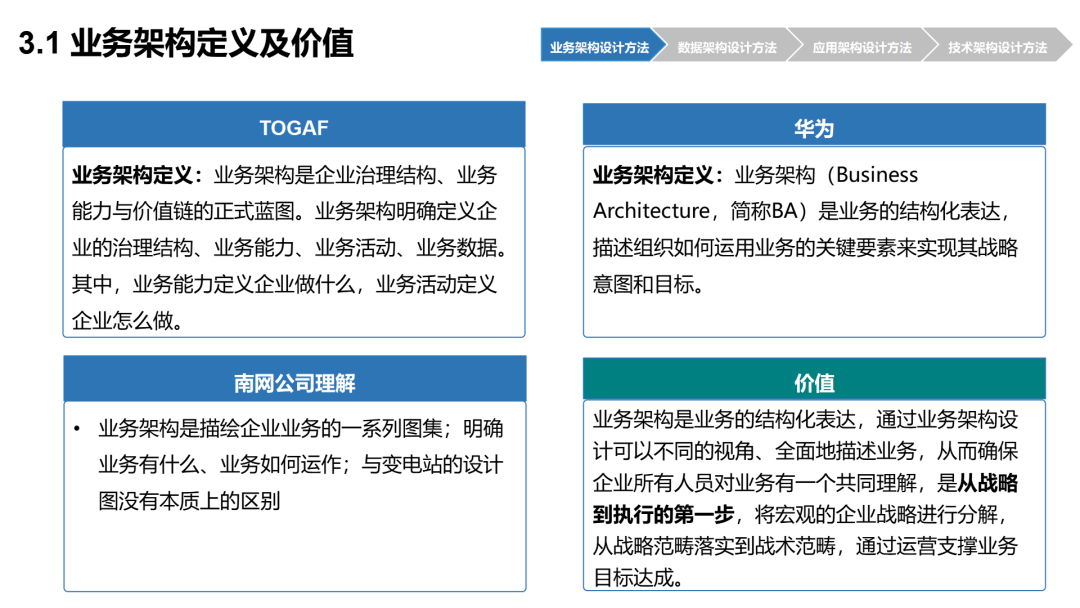Click the text 企业怎么做 in TOGAF box
This screenshot has height=608, width=1080.
pos(123,321)
